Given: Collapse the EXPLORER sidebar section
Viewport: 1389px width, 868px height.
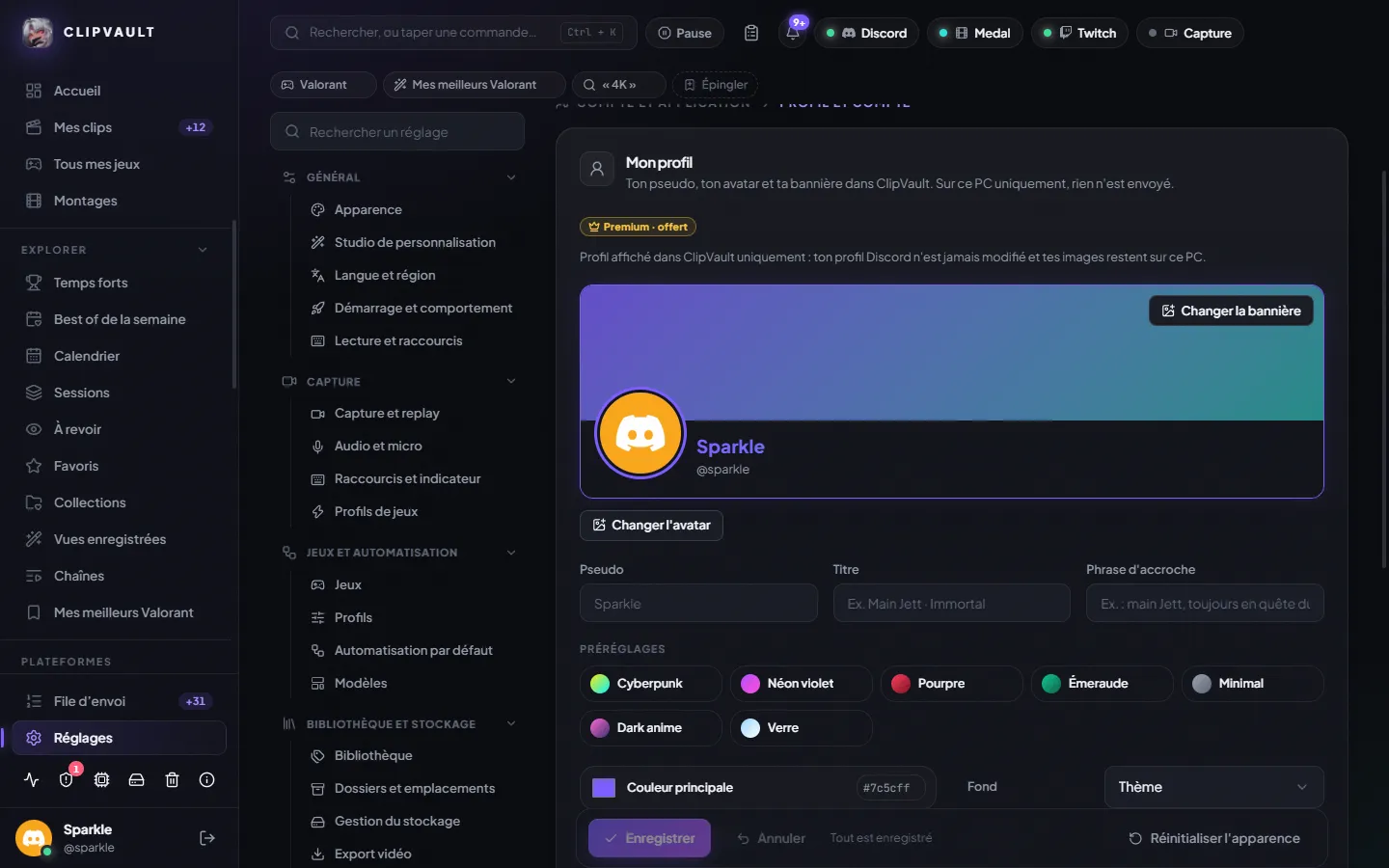Looking at the screenshot, I should click(x=203, y=250).
